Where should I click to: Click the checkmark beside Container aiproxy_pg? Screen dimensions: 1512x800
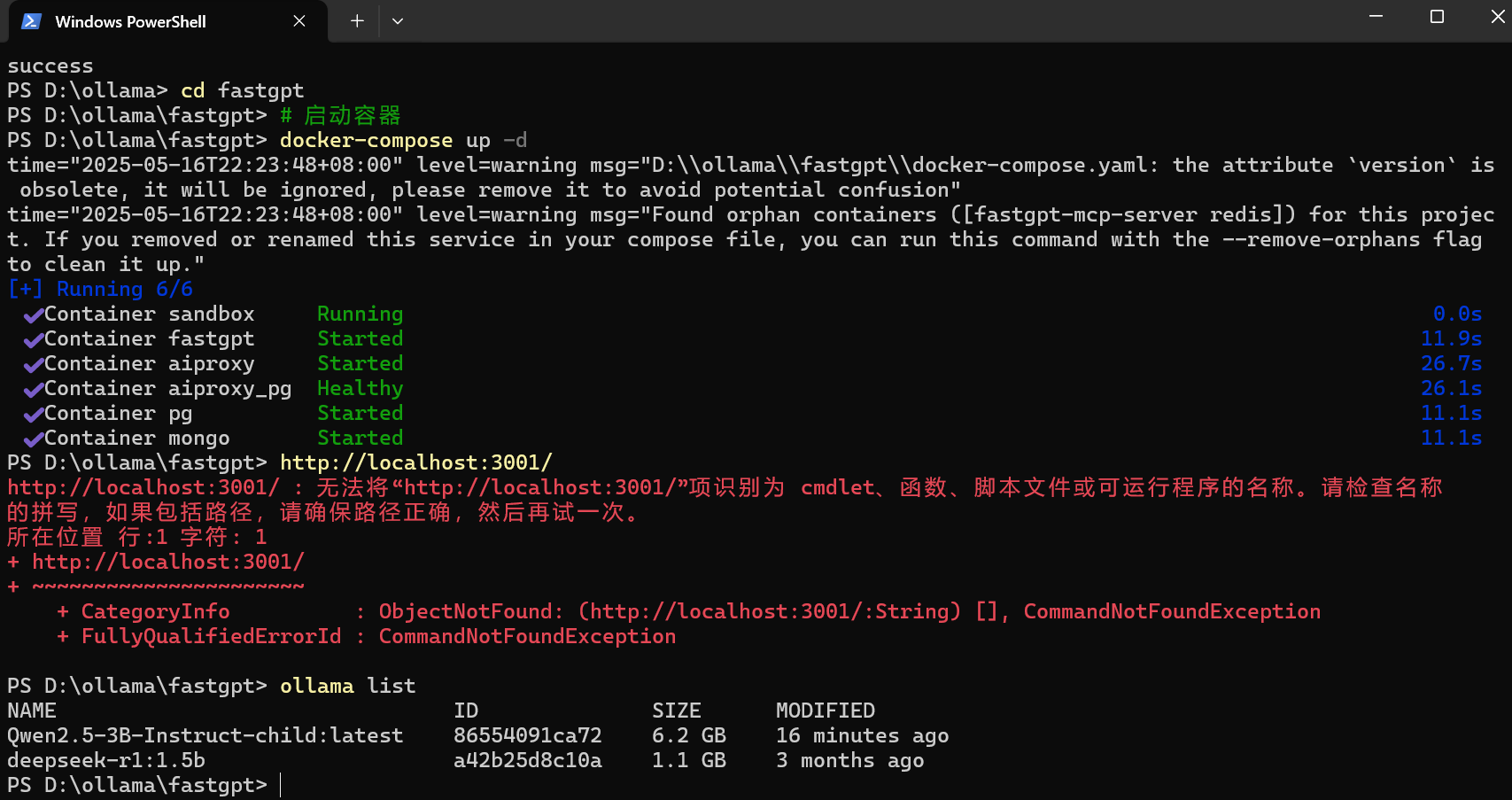point(34,390)
